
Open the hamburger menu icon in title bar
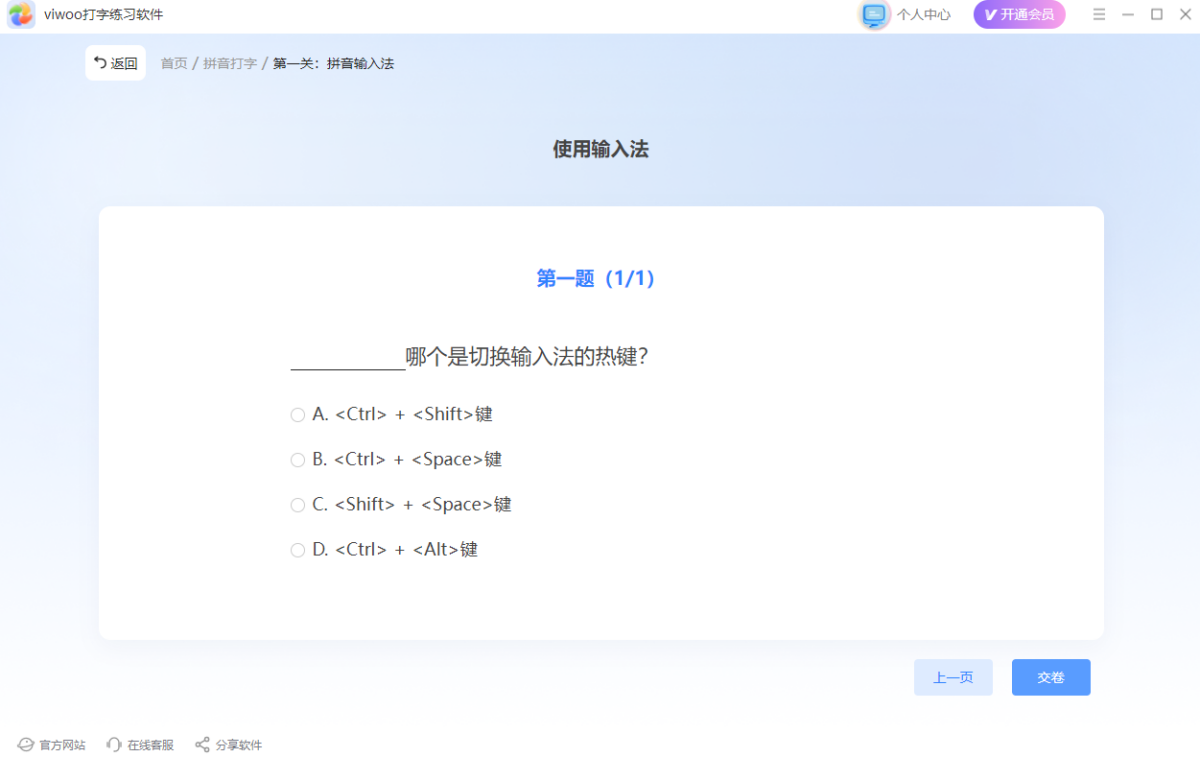1099,14
